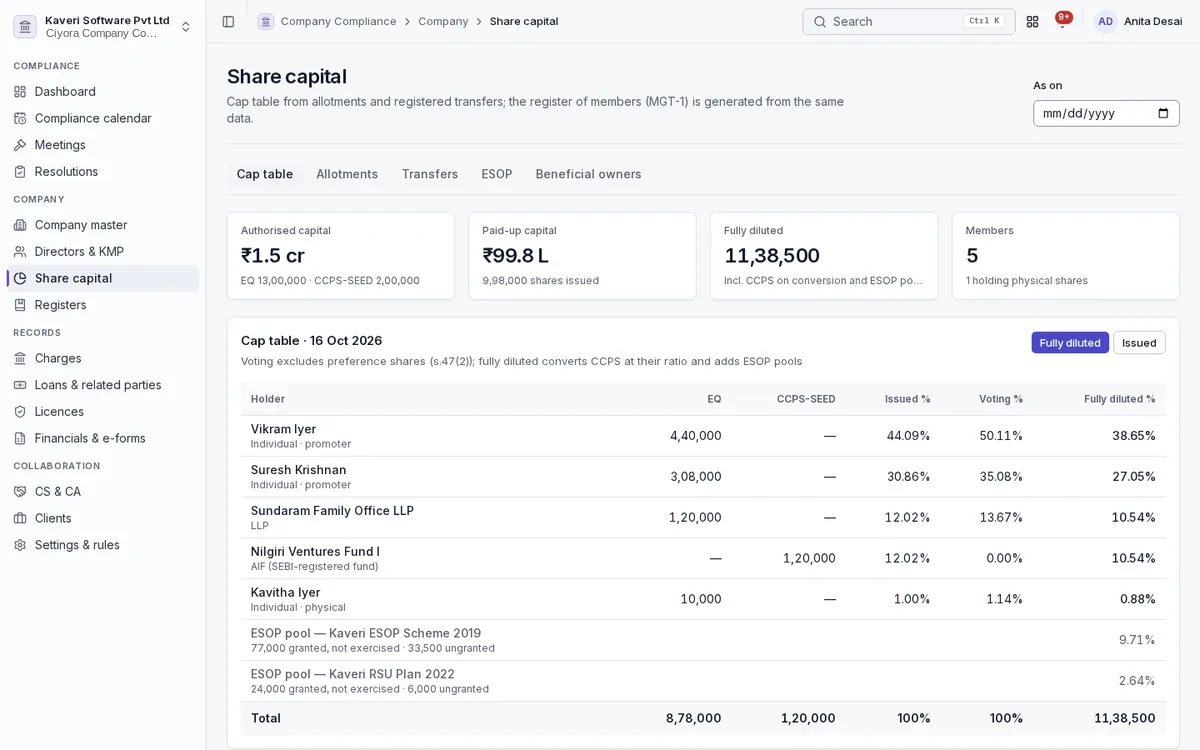Expand the Kaveri Software company switcher

[x=103, y=26]
